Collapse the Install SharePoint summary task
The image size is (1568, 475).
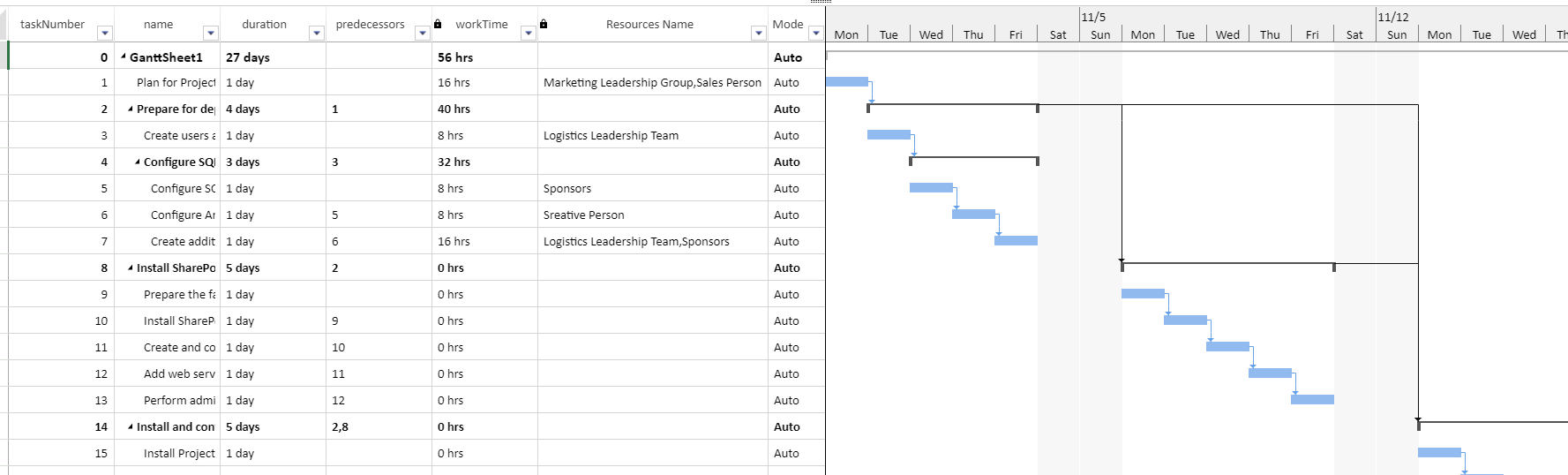[x=131, y=268]
